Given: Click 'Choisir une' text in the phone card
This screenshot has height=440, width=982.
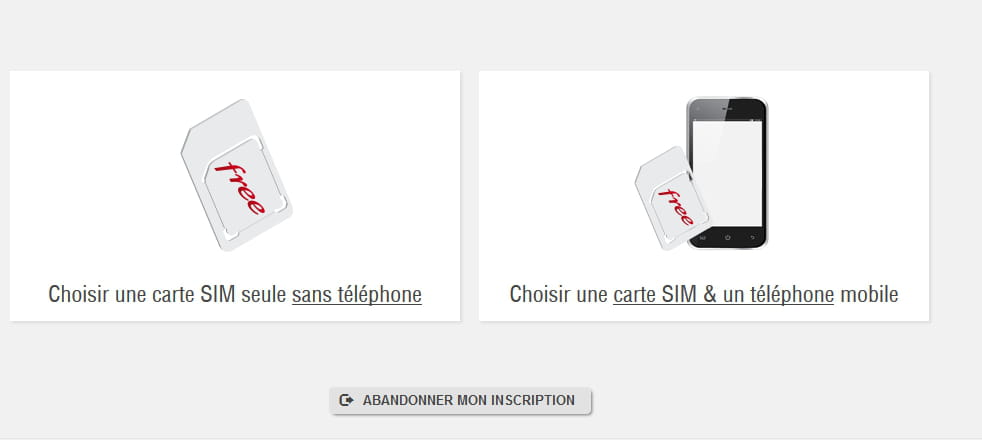Looking at the screenshot, I should (x=559, y=294).
